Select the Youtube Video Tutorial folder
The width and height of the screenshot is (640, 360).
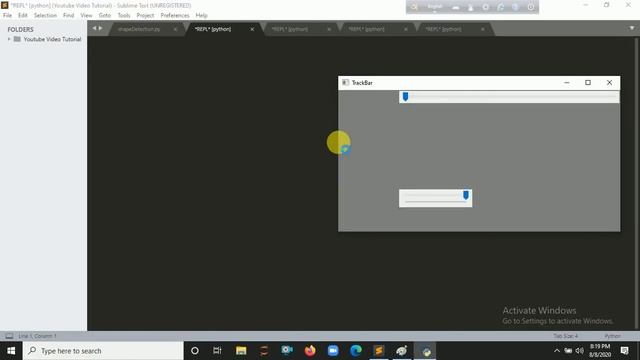[52, 39]
